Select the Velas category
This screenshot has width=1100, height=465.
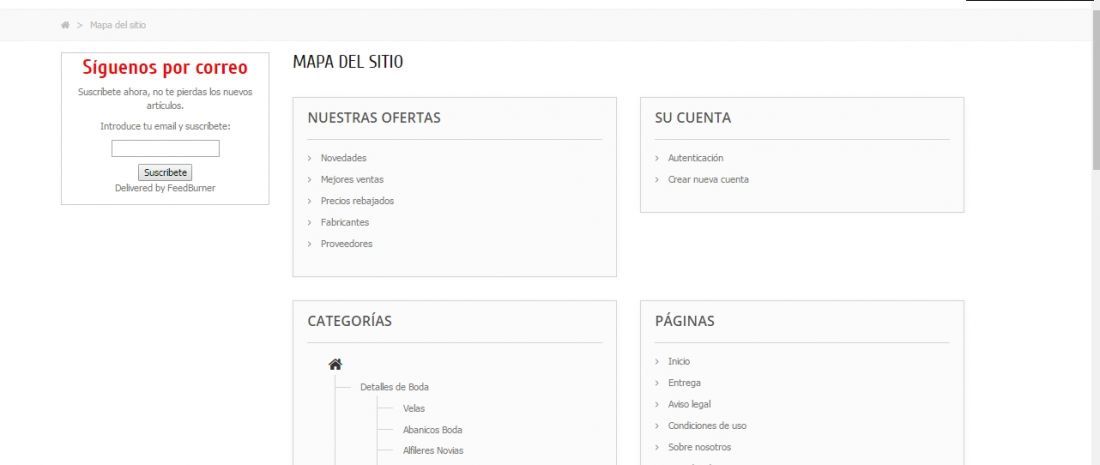coord(414,408)
